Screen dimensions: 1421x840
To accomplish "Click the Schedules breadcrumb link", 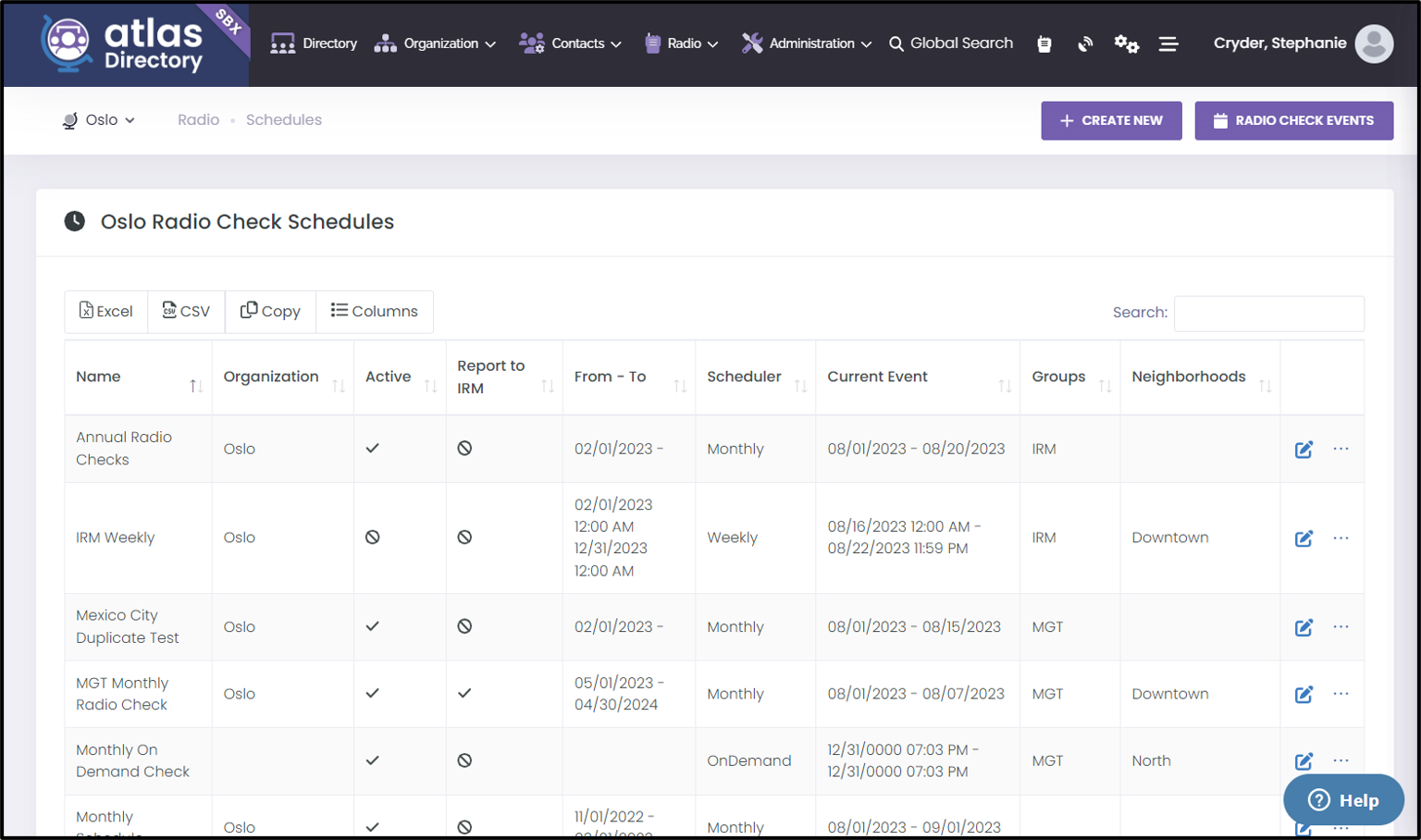I will [x=284, y=120].
